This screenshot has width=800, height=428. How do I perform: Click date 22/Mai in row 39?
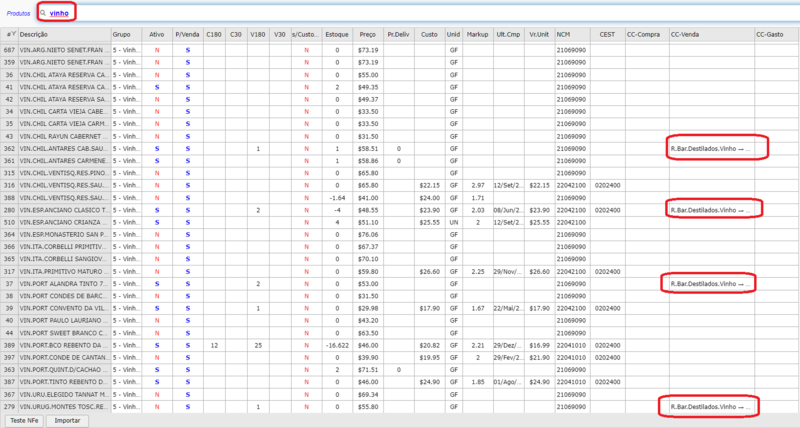point(508,308)
